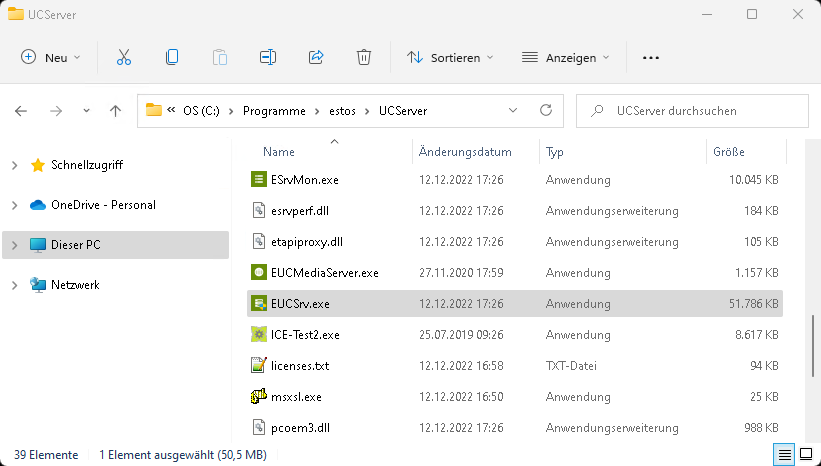This screenshot has height=466, width=821.
Task: Open the Sortieren dropdown menu
Action: point(450,57)
